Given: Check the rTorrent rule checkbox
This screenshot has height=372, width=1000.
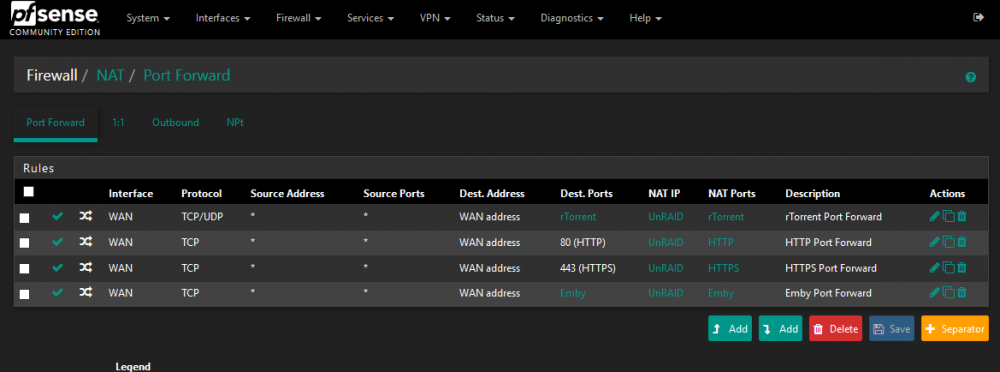Looking at the screenshot, I should tap(24, 218).
